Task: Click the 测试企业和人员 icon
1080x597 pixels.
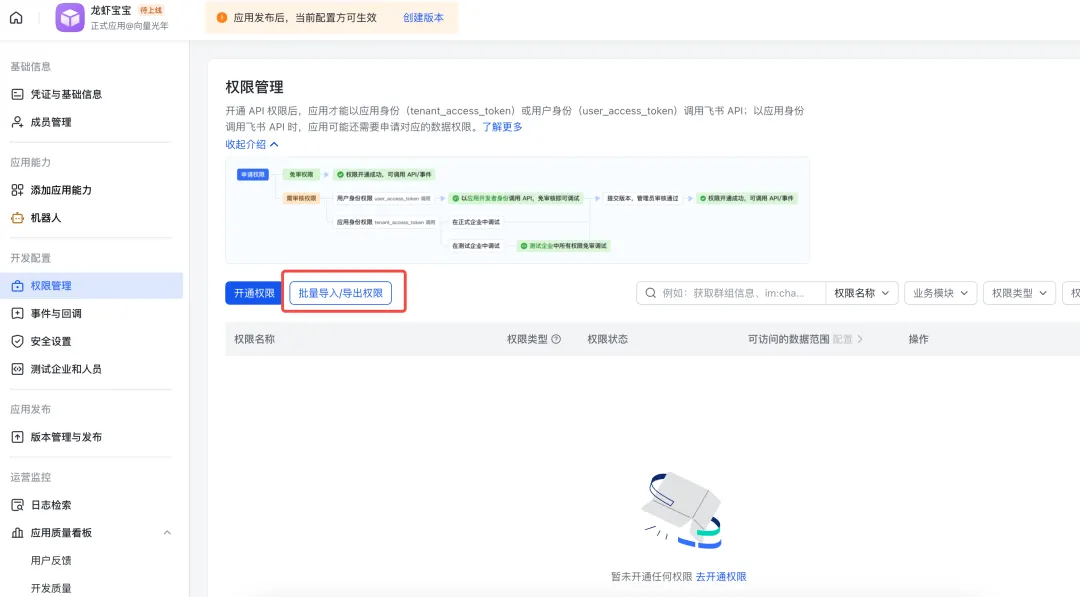Action: [x=17, y=369]
